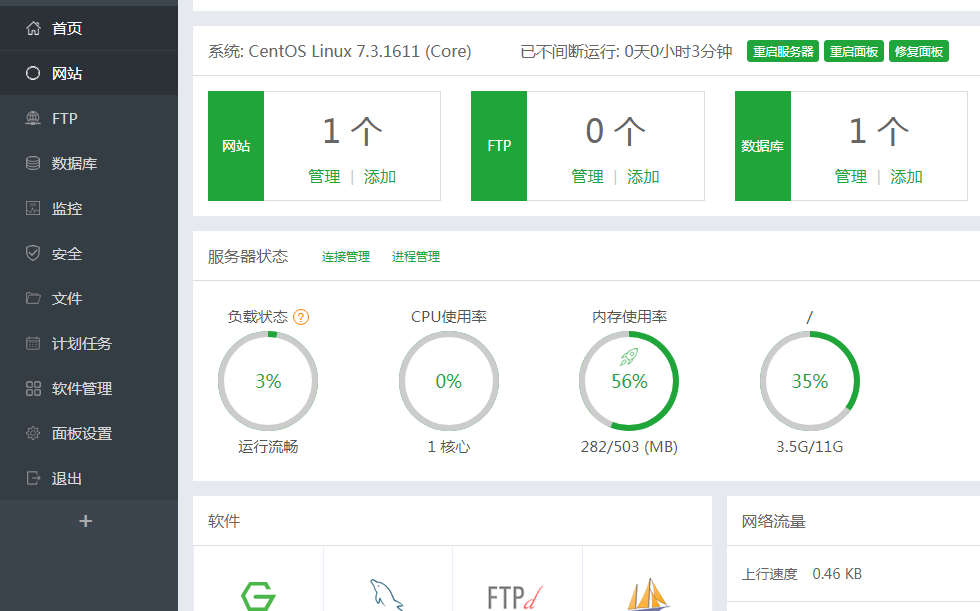Screen dimensions: 980x611
Task: Click the FTP globe icon in sidebar
Action: pos(33,118)
